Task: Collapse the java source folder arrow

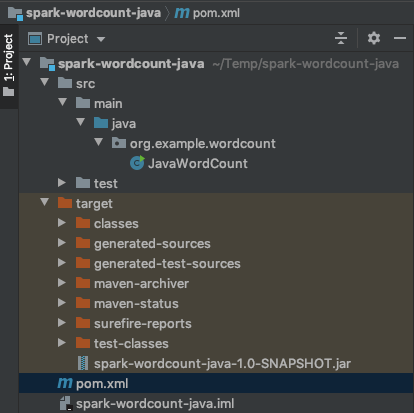Action: (81, 122)
